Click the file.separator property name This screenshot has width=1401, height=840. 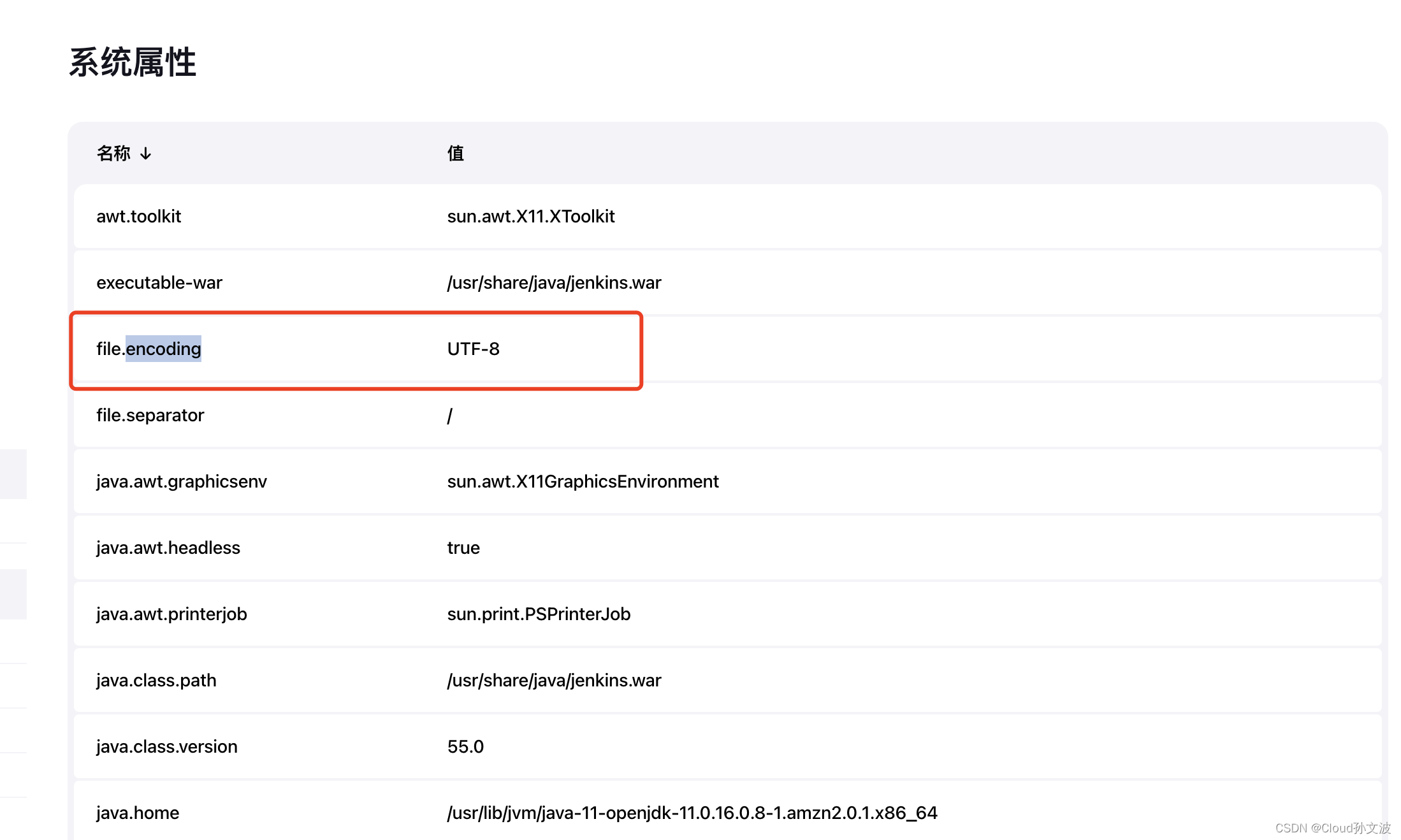click(x=150, y=415)
